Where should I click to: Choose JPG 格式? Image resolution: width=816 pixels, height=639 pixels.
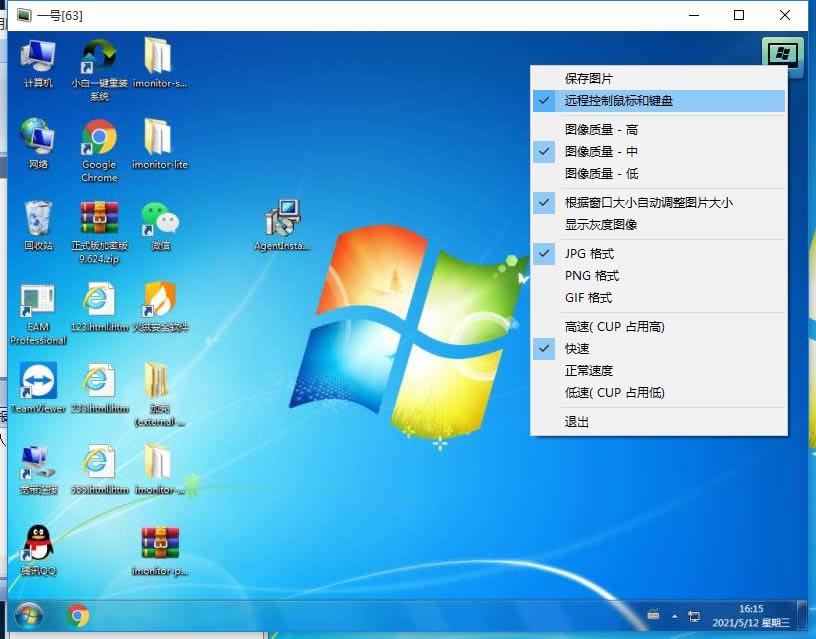click(x=658, y=253)
